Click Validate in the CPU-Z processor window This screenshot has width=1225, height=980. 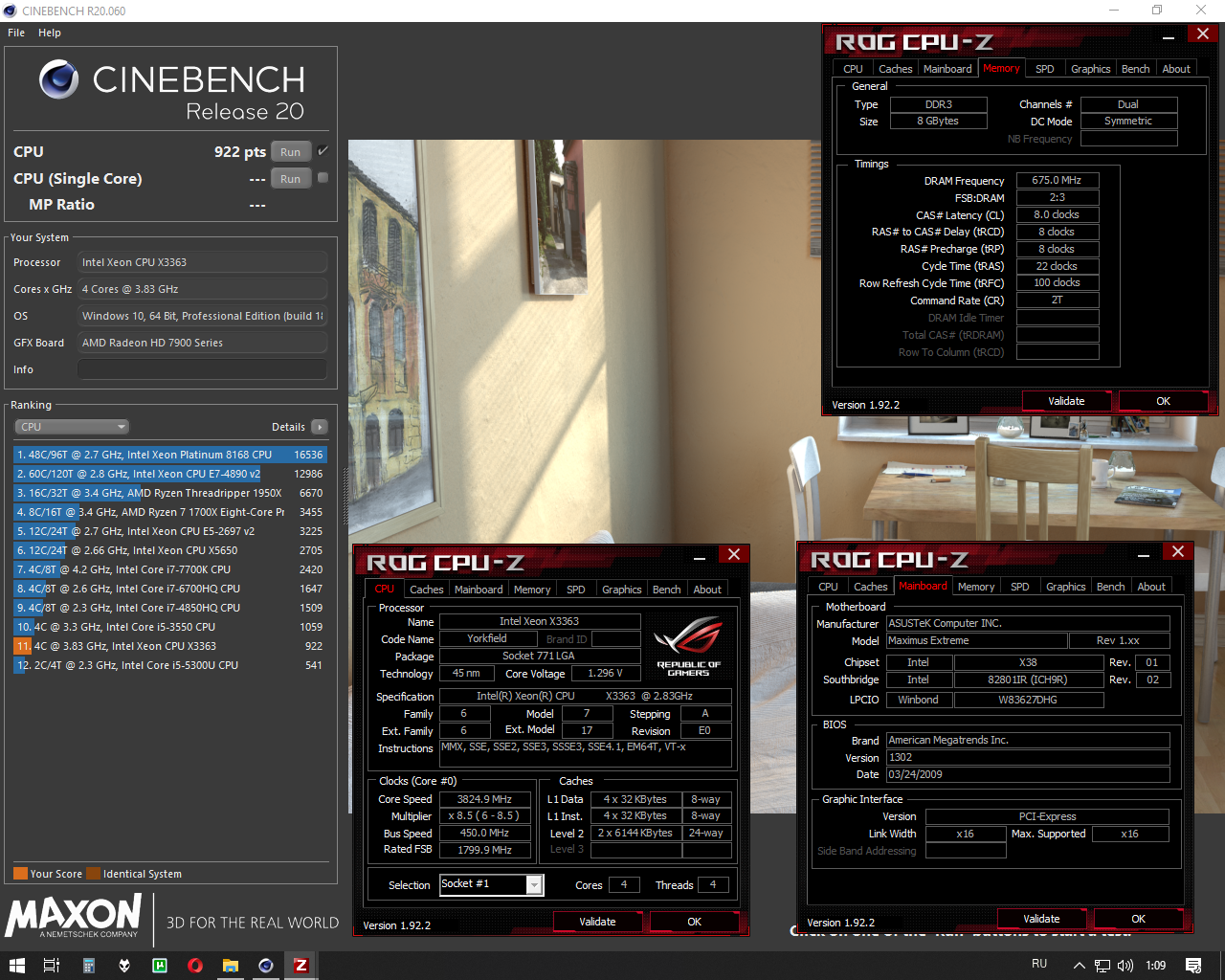[x=597, y=922]
